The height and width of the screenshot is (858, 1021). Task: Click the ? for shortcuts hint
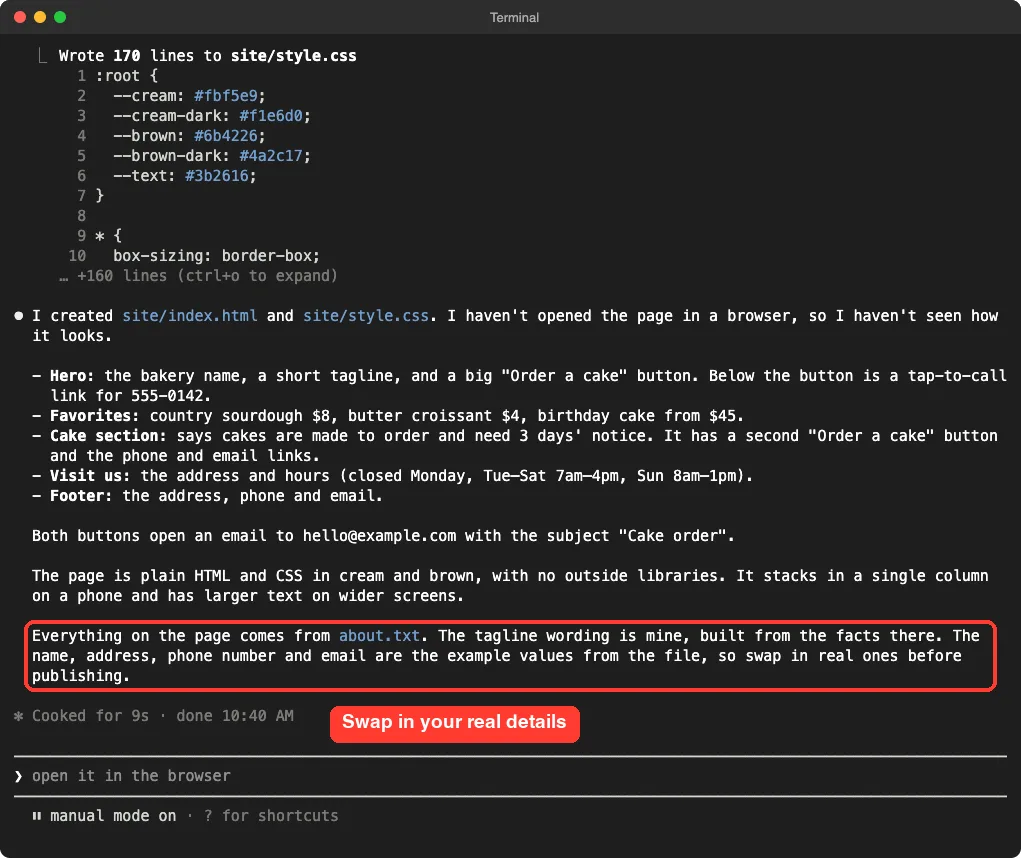271,816
